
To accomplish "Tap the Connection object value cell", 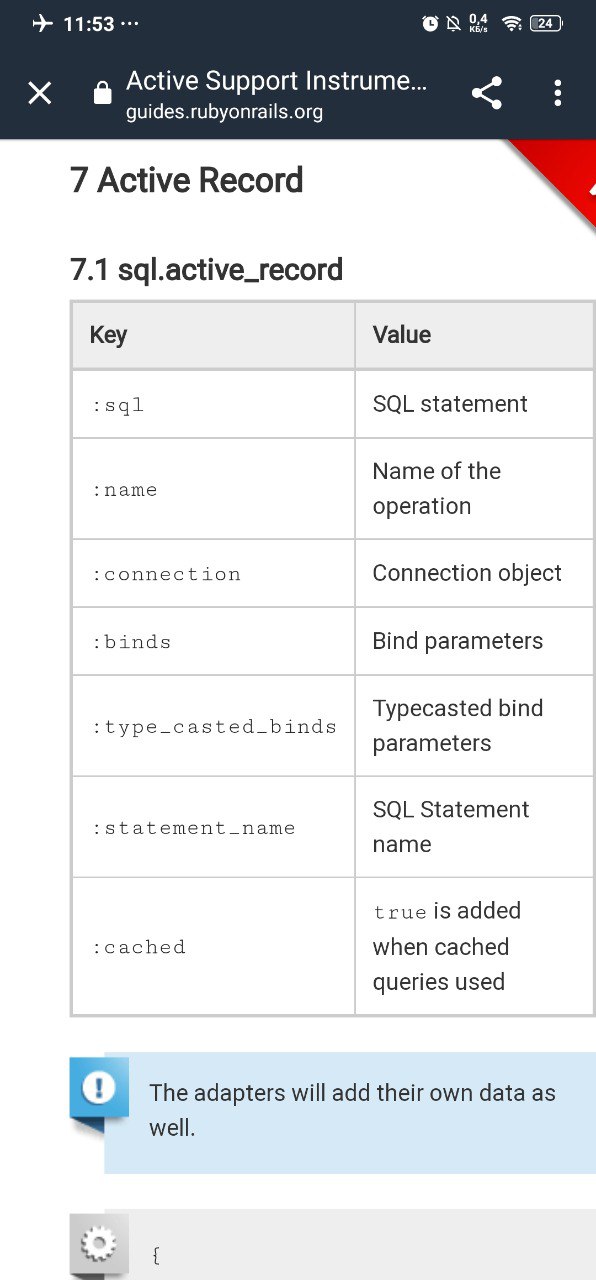I will (474, 573).
